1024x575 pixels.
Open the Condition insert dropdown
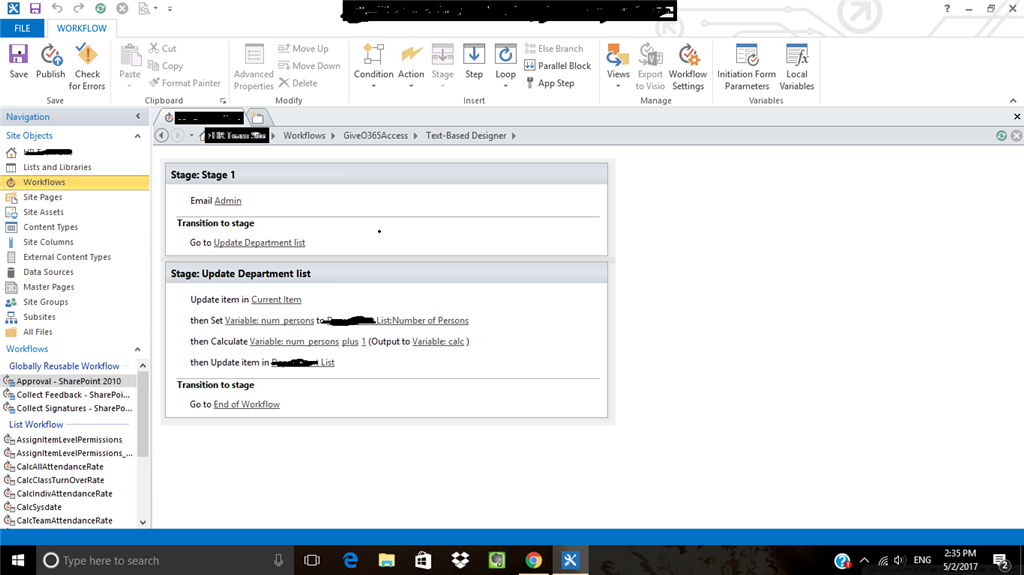pyautogui.click(x=374, y=67)
